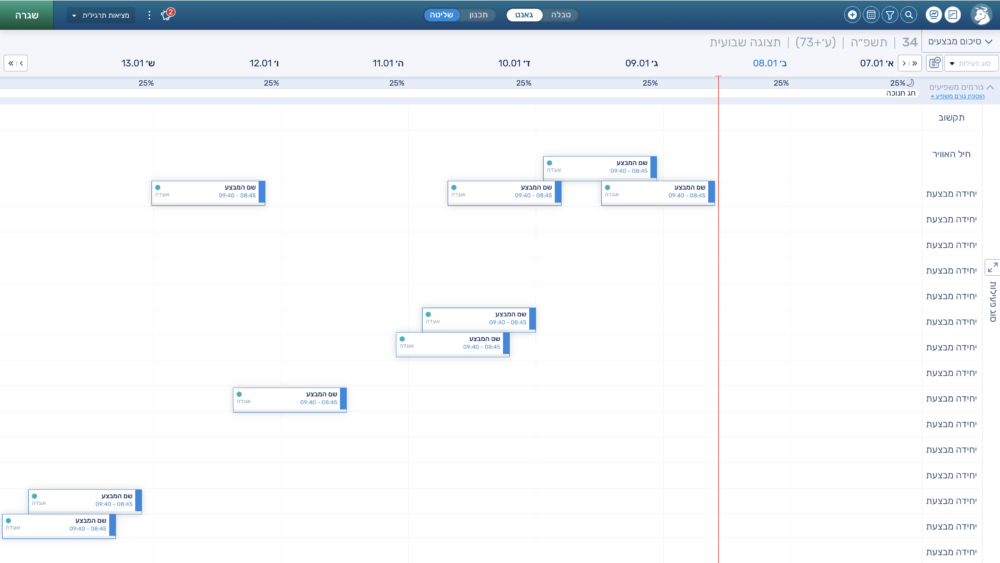
Task: Select the date header ג' 09.01
Action: (x=642, y=63)
